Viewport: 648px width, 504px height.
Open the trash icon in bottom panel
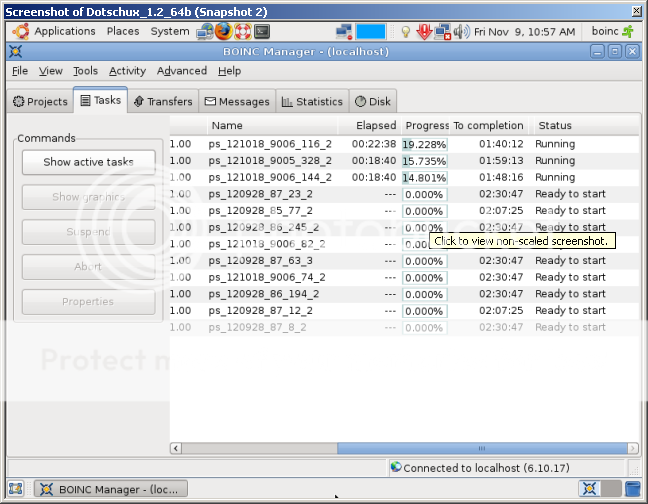(x=632, y=489)
